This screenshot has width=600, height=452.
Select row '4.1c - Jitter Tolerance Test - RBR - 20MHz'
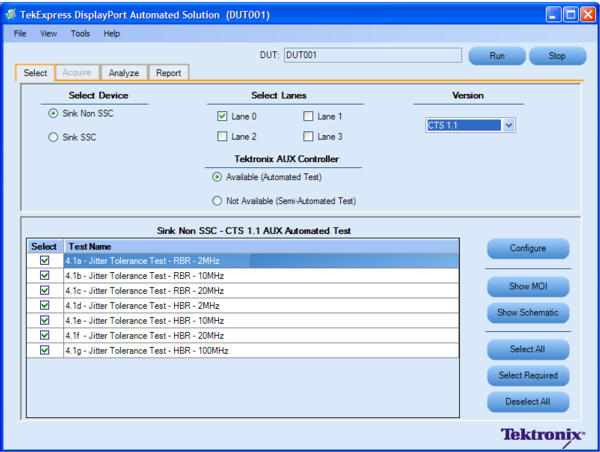261,290
